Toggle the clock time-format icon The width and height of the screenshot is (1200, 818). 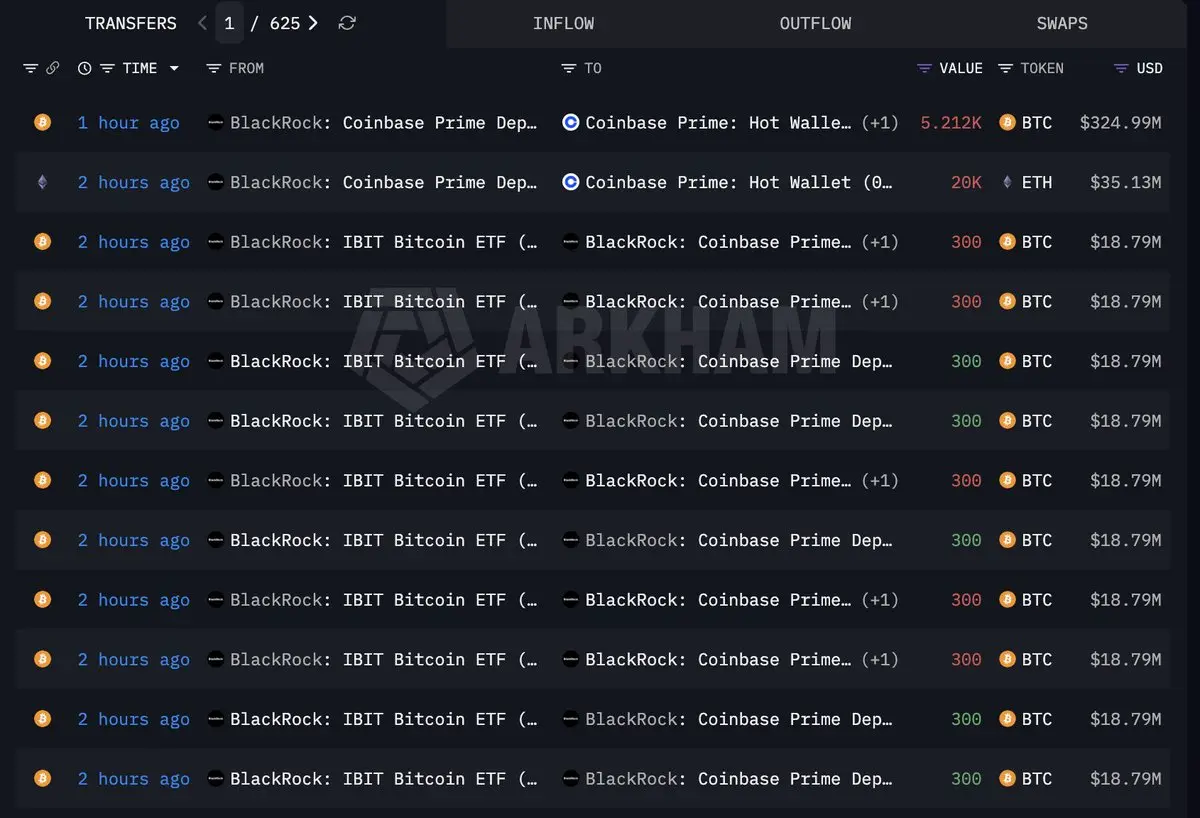85,68
